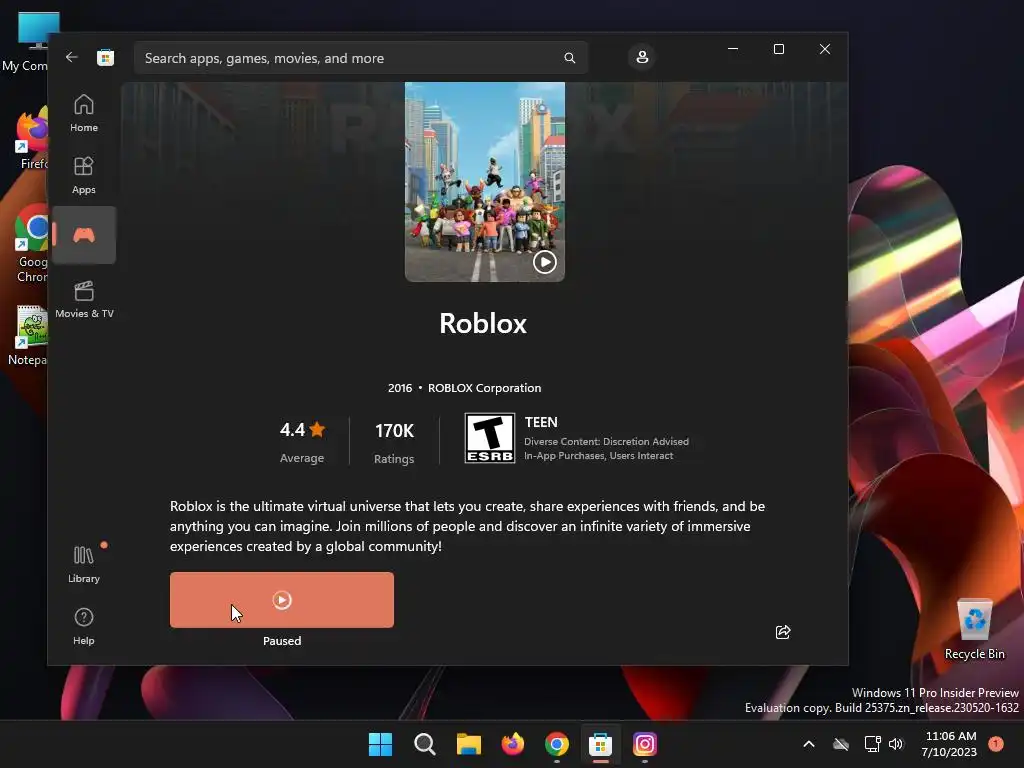Click 'In-App Purchases, Users Interact' text
This screenshot has width=1024, height=768.
pyautogui.click(x=598, y=456)
